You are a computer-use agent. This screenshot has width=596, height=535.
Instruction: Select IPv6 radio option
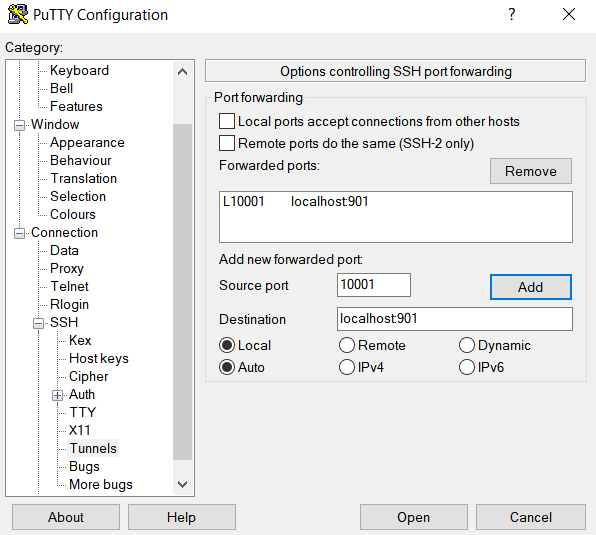466,367
